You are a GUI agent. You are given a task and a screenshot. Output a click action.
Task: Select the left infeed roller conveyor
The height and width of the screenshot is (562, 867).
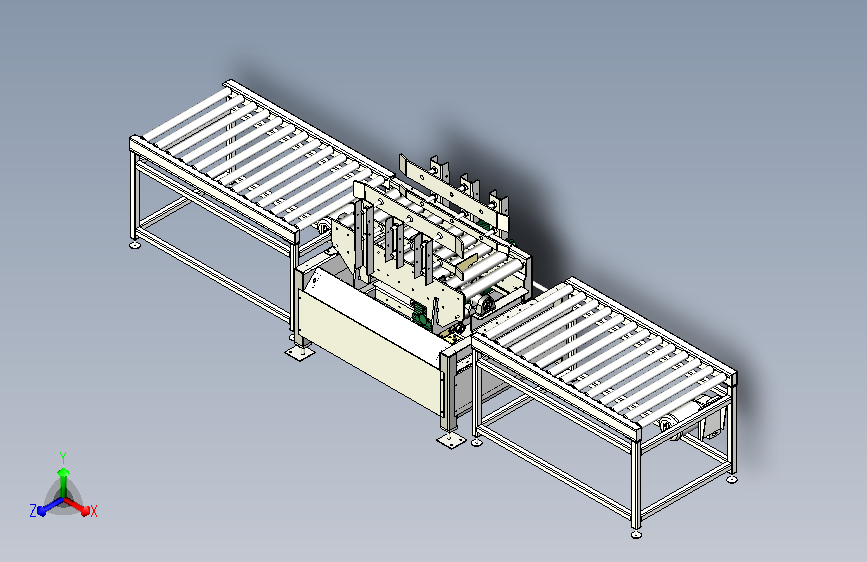(x=260, y=166)
